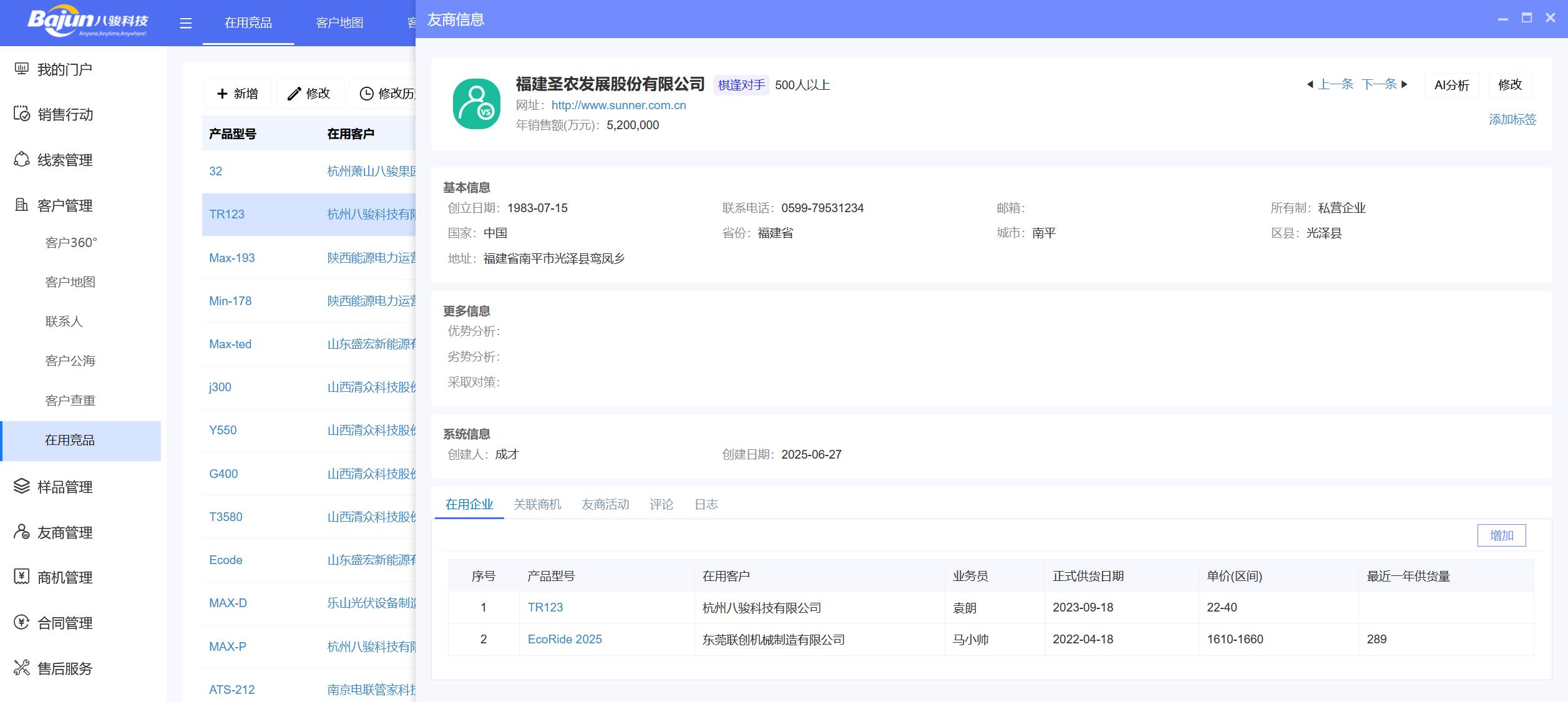Open 售后服务 sidebar section

65,668
